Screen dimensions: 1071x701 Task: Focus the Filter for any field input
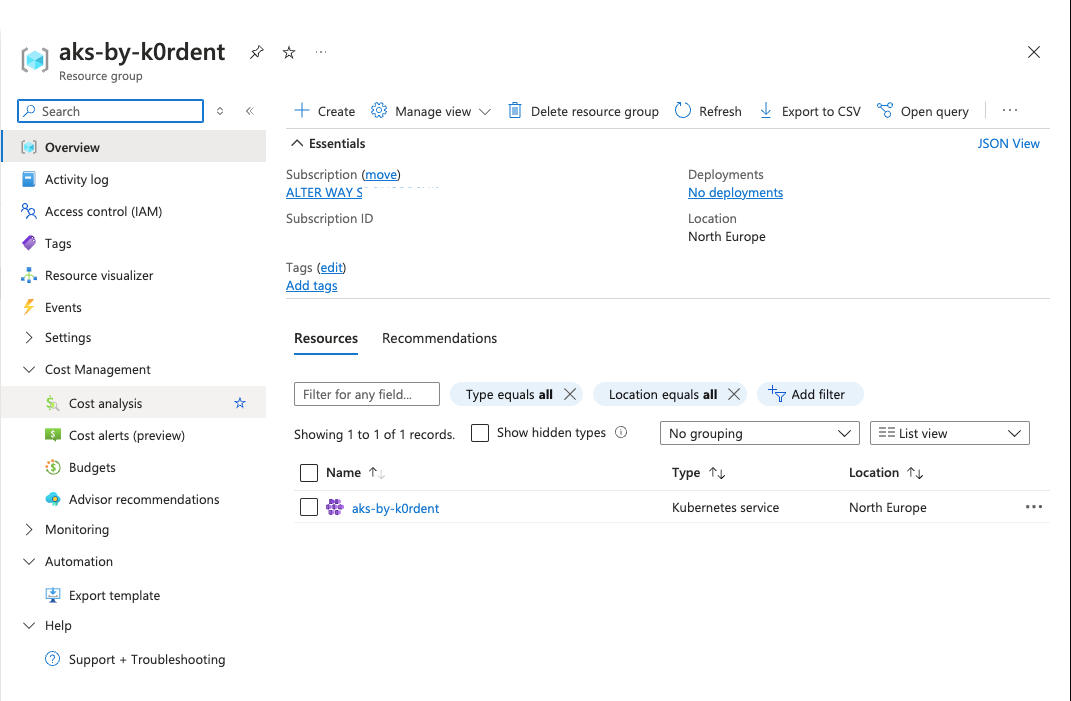(366, 394)
